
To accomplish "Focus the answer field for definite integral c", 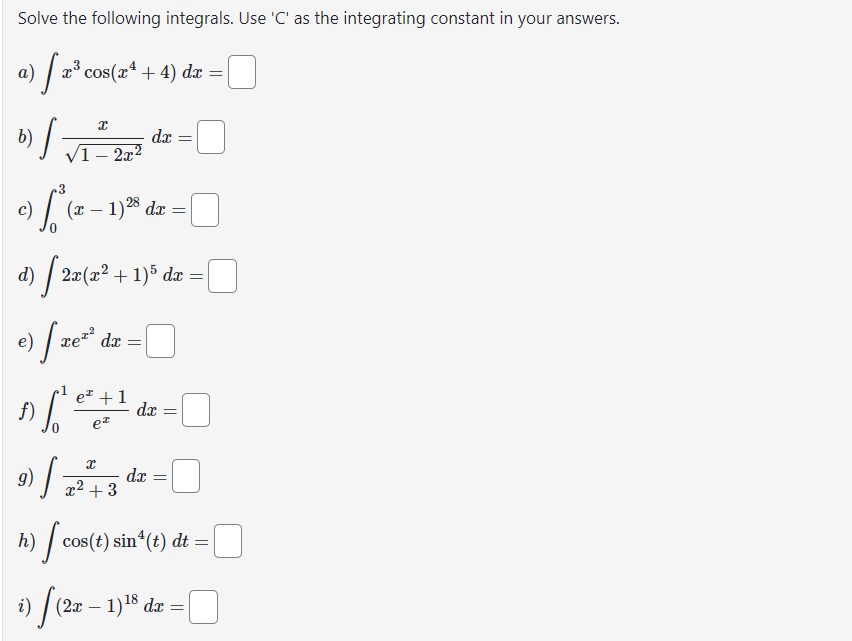I will tap(205, 210).
